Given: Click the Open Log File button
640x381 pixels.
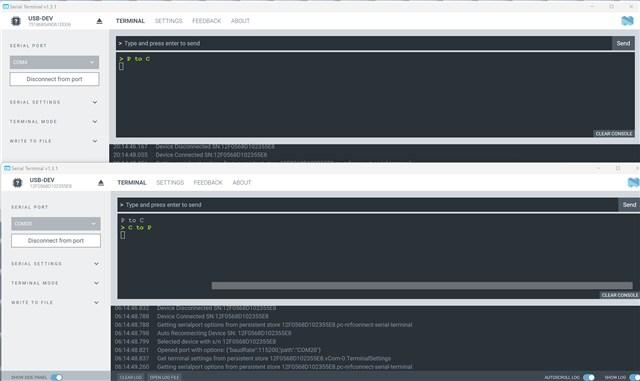Looking at the screenshot, I should (164, 377).
